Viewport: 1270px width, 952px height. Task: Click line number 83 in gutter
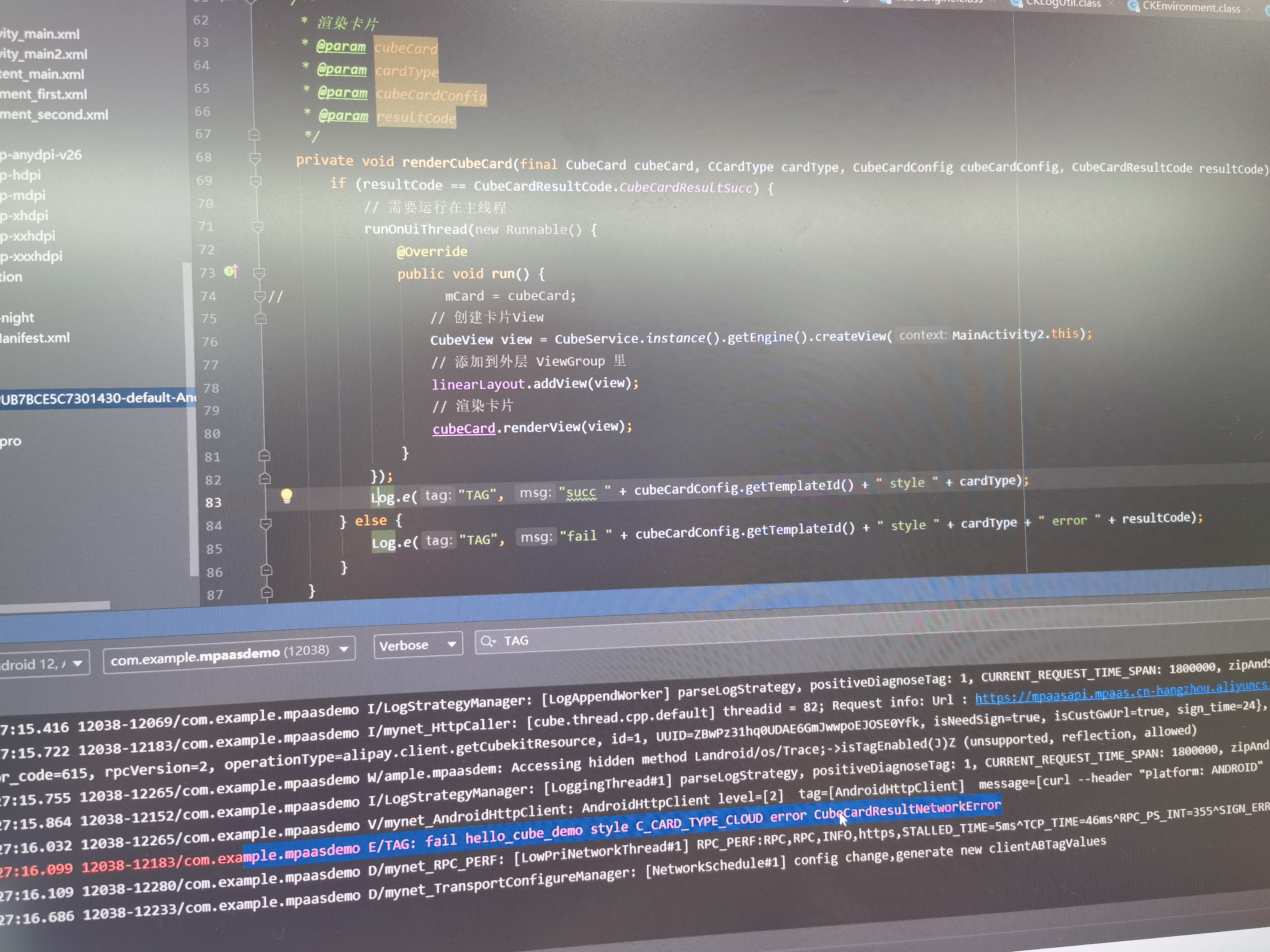click(x=213, y=502)
